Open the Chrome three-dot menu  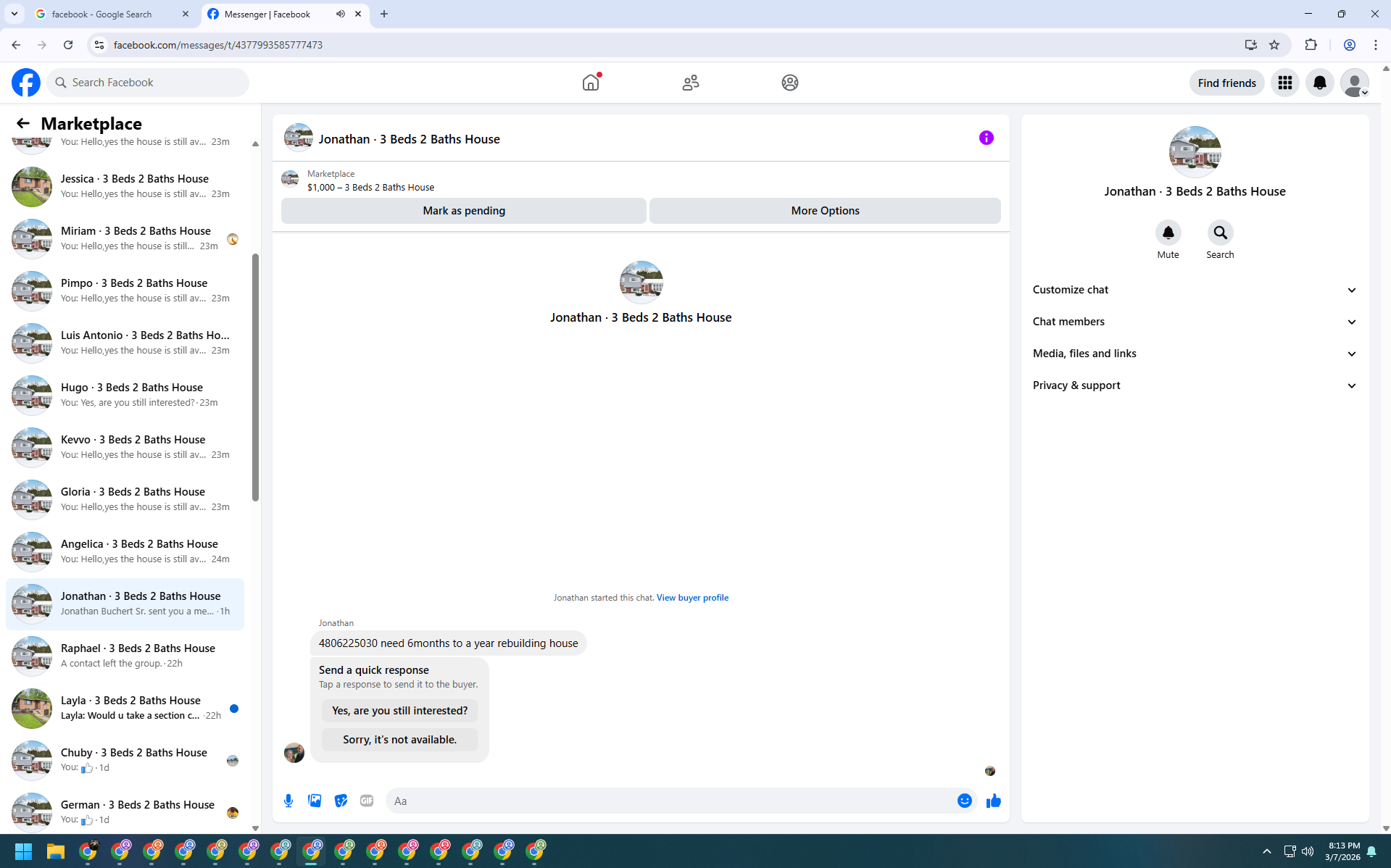point(1376,45)
